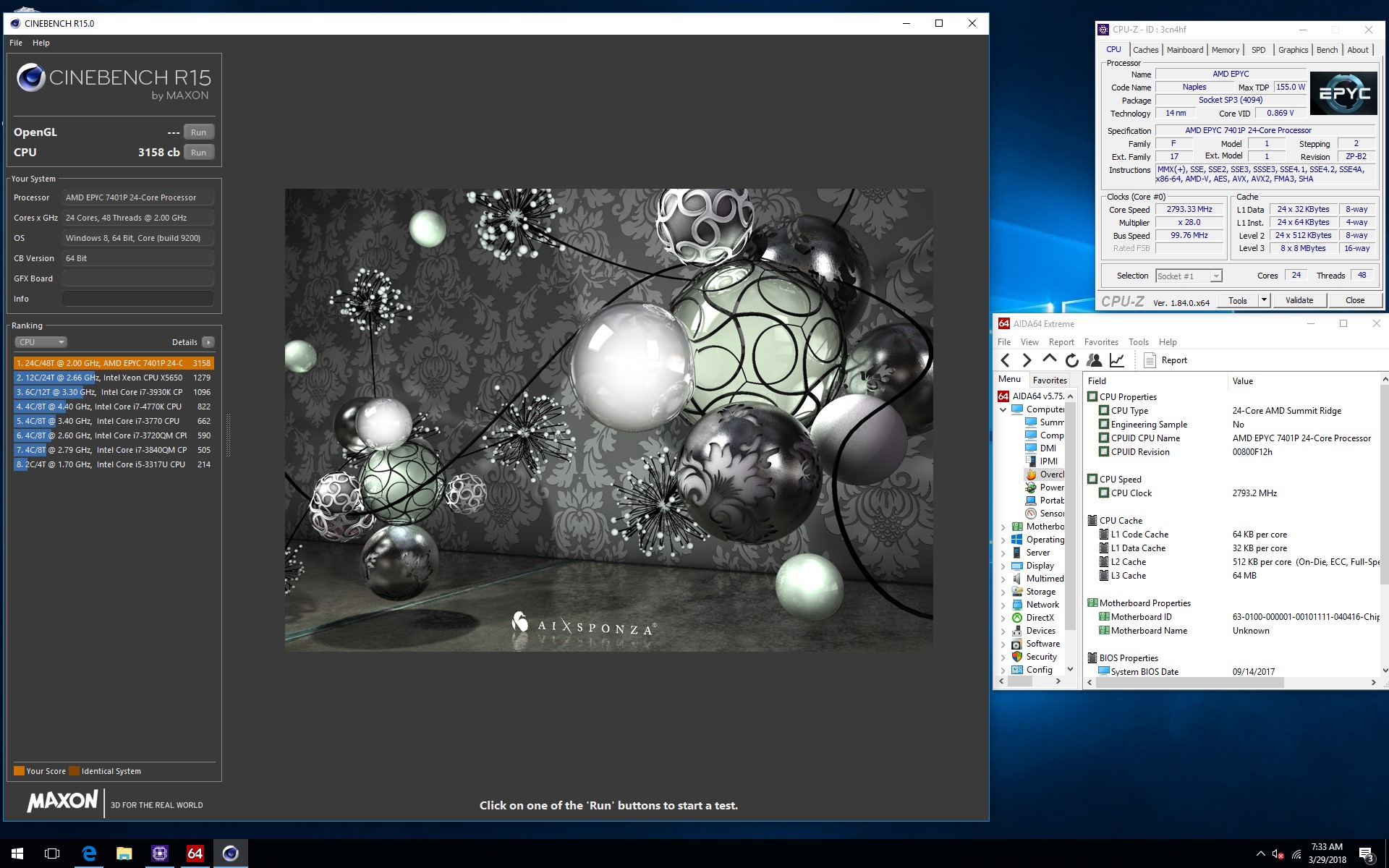
Task: Select the Intel Xeon X5650 ranking row
Action: pyautogui.click(x=114, y=378)
